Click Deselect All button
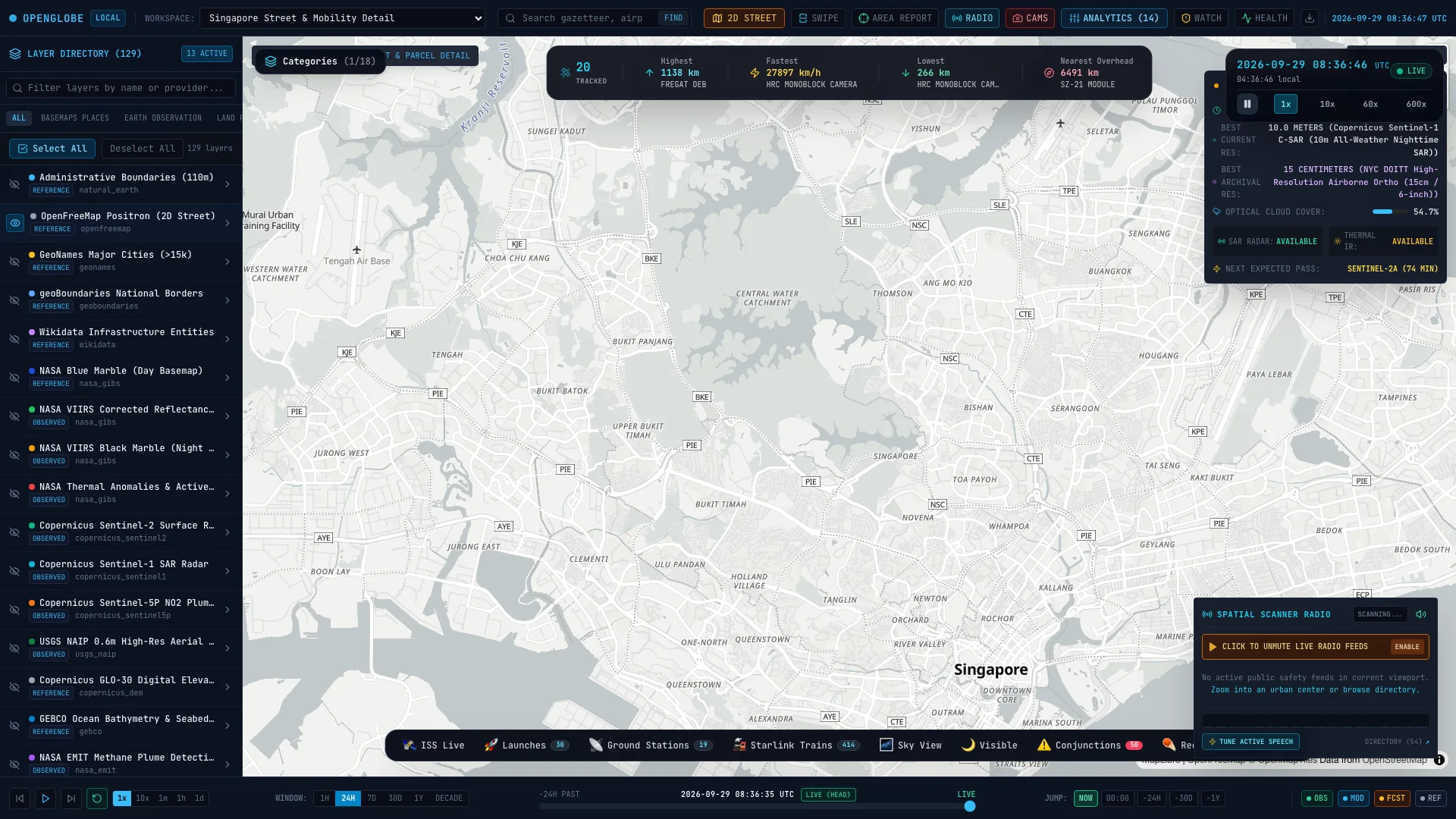The width and height of the screenshot is (1456, 819). 143,149
